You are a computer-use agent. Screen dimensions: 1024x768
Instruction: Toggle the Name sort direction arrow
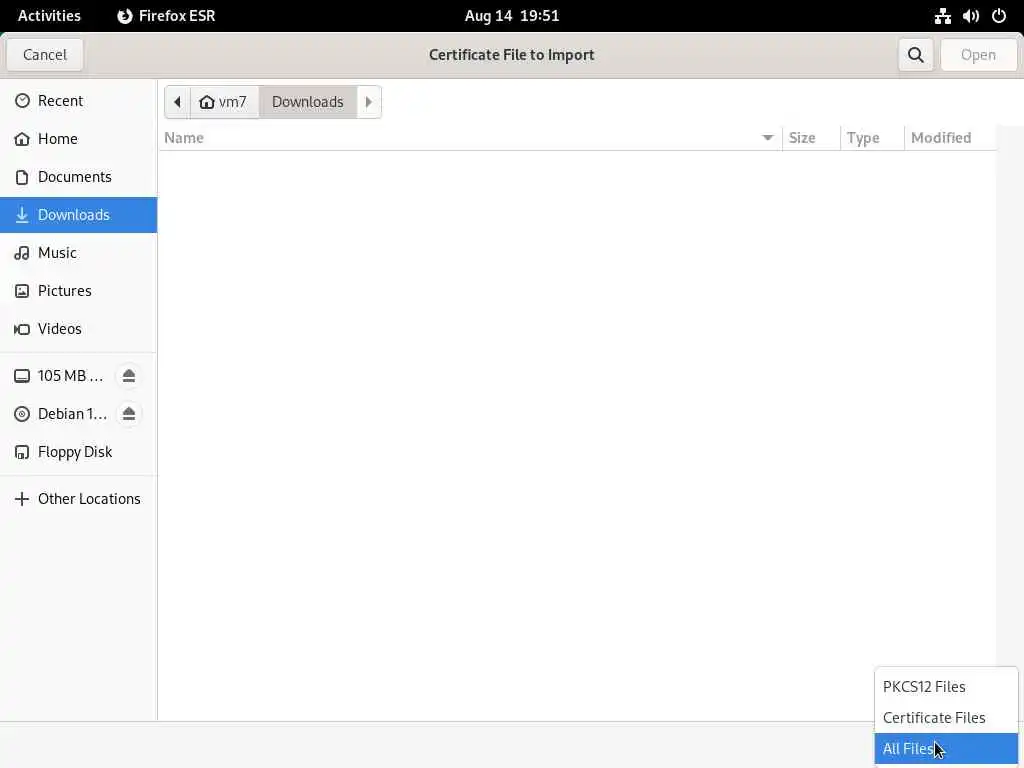coord(767,138)
